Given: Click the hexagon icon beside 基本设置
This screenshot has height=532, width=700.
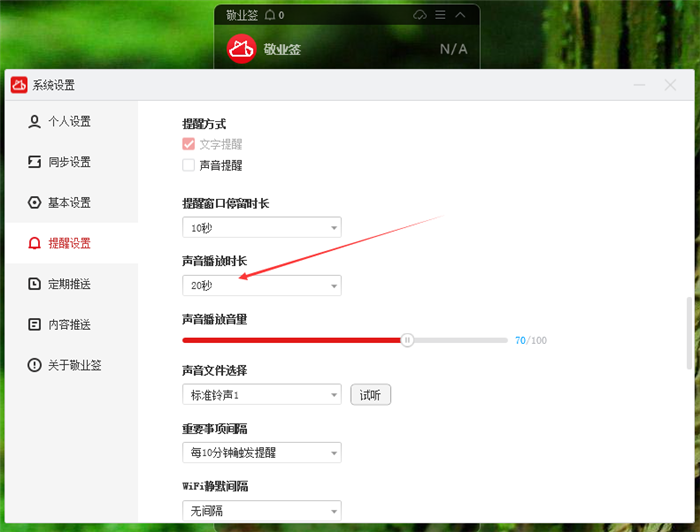Looking at the screenshot, I should [x=34, y=203].
